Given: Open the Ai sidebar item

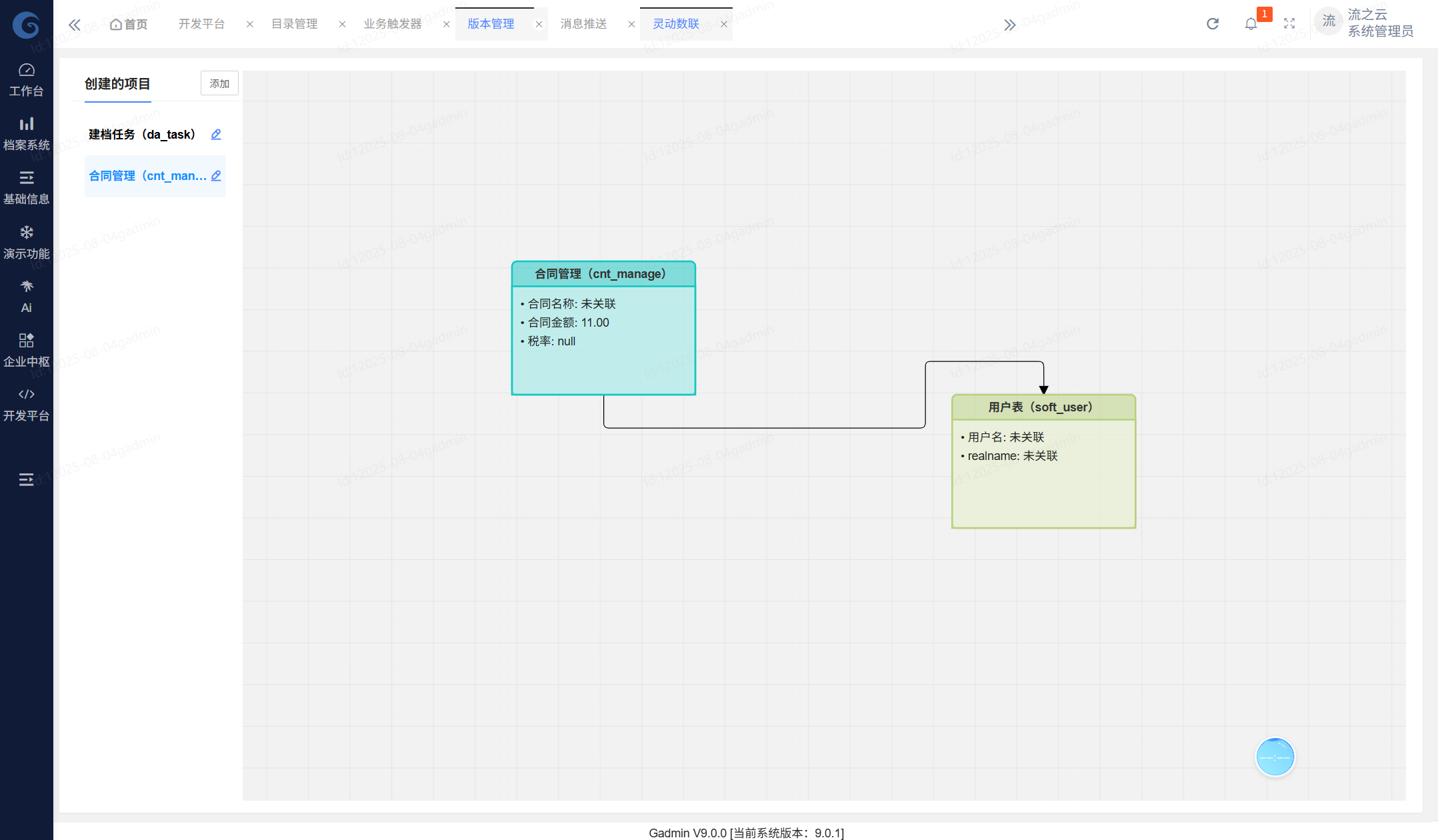Looking at the screenshot, I should (x=26, y=297).
